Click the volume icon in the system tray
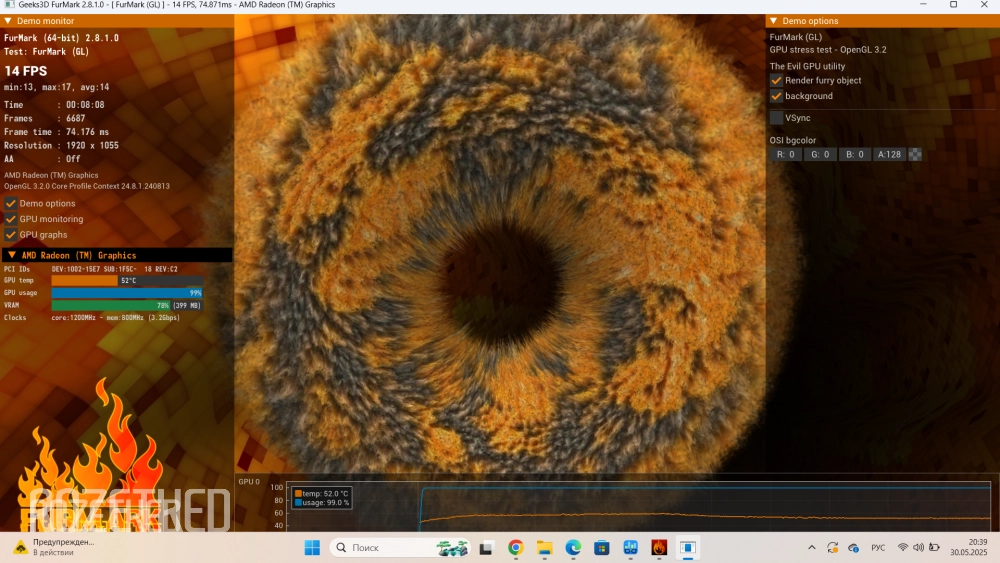Viewport: 1000px width, 563px height. [x=918, y=548]
